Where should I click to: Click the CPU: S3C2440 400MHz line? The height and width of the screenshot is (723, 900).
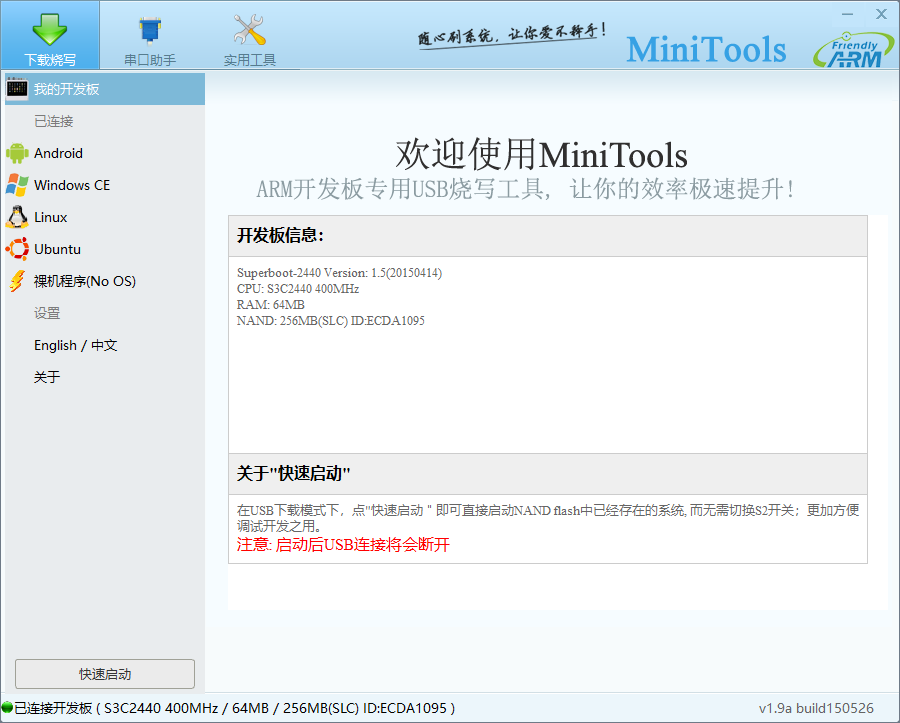[298, 289]
